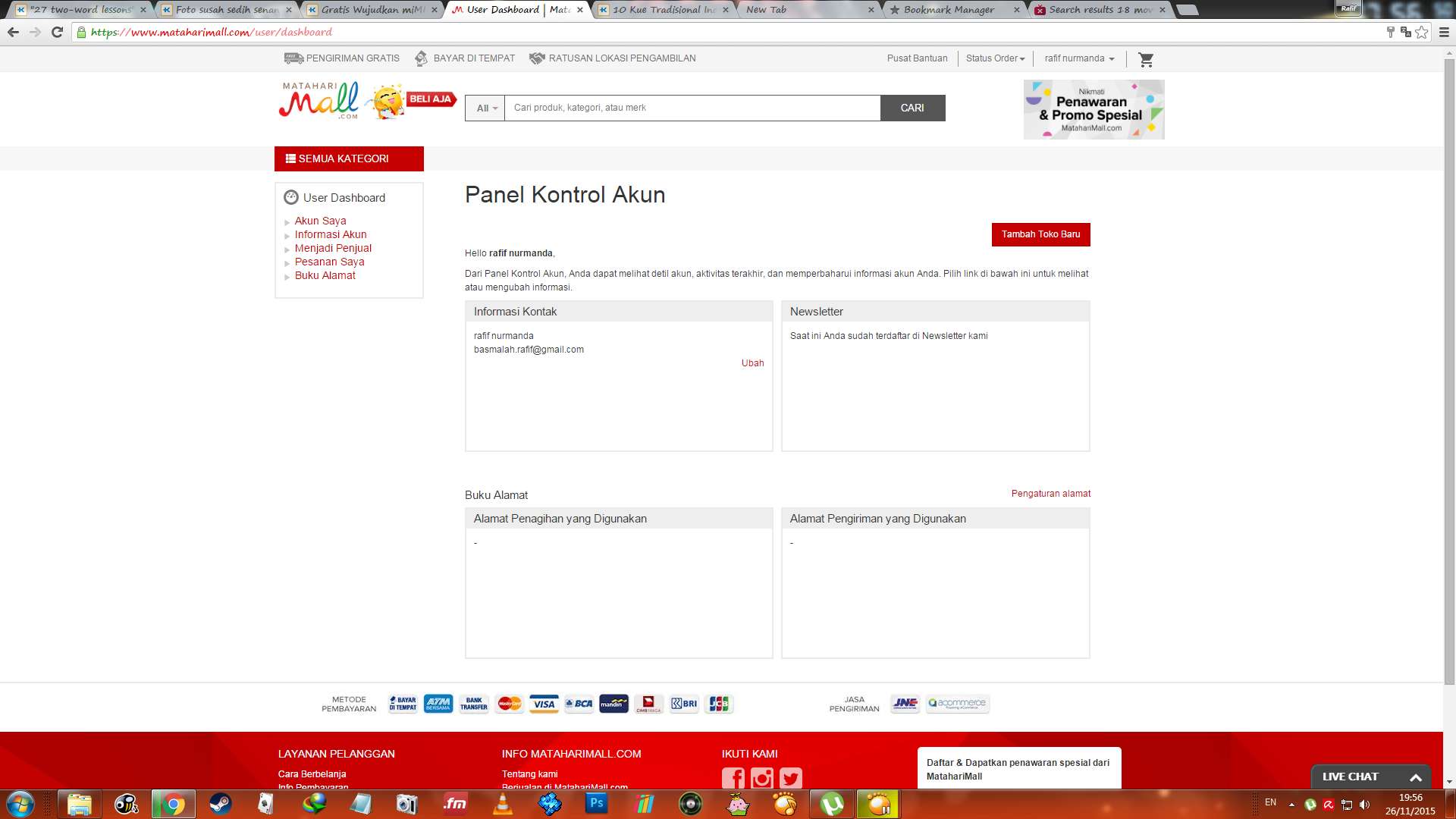Viewport: 1456px width, 819px height.
Task: Open the Instagram follow icon
Action: (762, 778)
